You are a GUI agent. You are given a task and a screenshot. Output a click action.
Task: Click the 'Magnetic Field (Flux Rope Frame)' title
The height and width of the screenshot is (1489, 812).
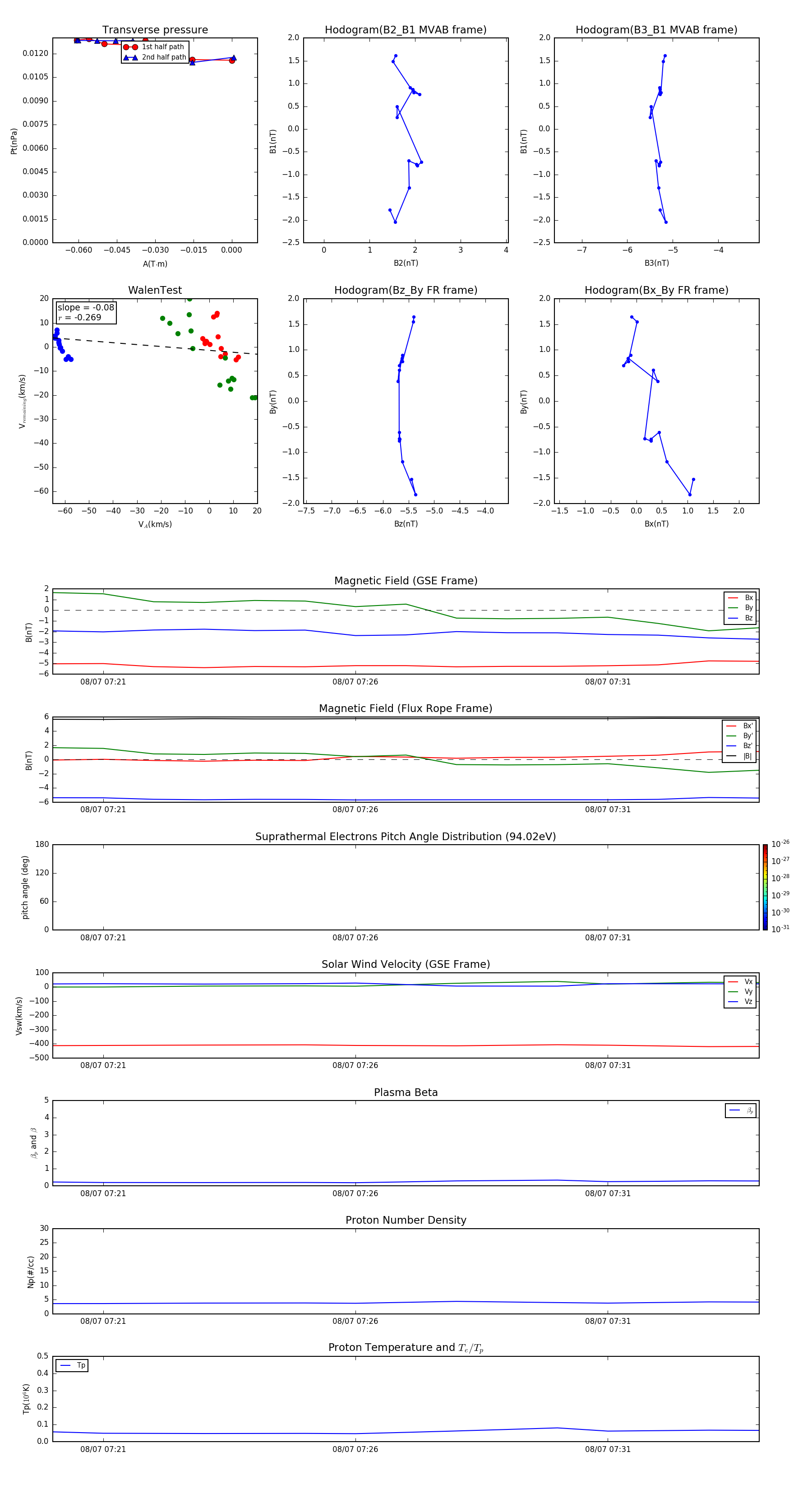[x=406, y=709]
